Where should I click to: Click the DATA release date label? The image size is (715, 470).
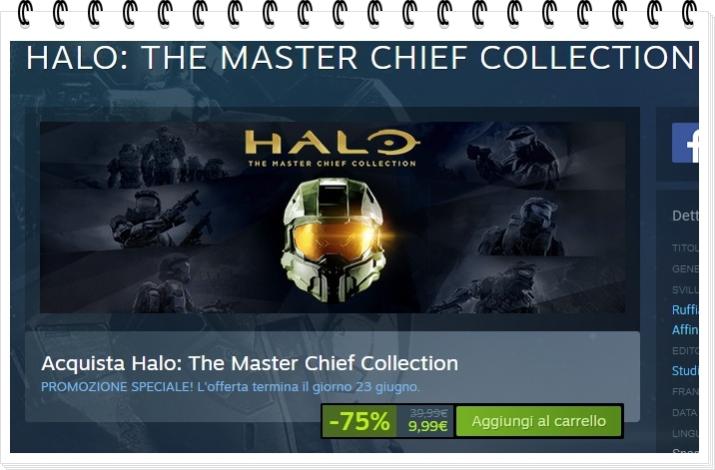[685, 413]
